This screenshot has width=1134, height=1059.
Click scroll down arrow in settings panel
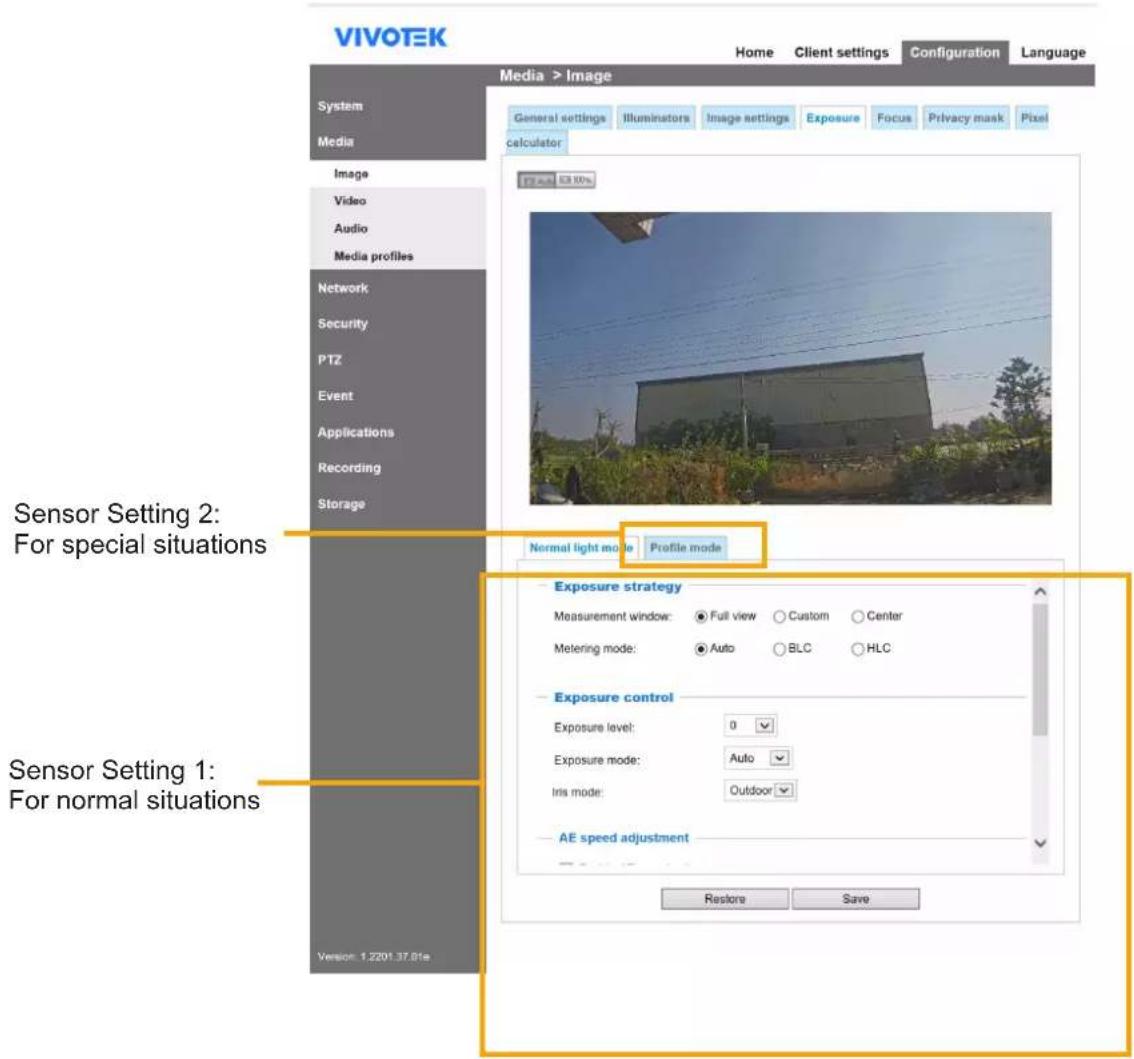click(x=1040, y=843)
